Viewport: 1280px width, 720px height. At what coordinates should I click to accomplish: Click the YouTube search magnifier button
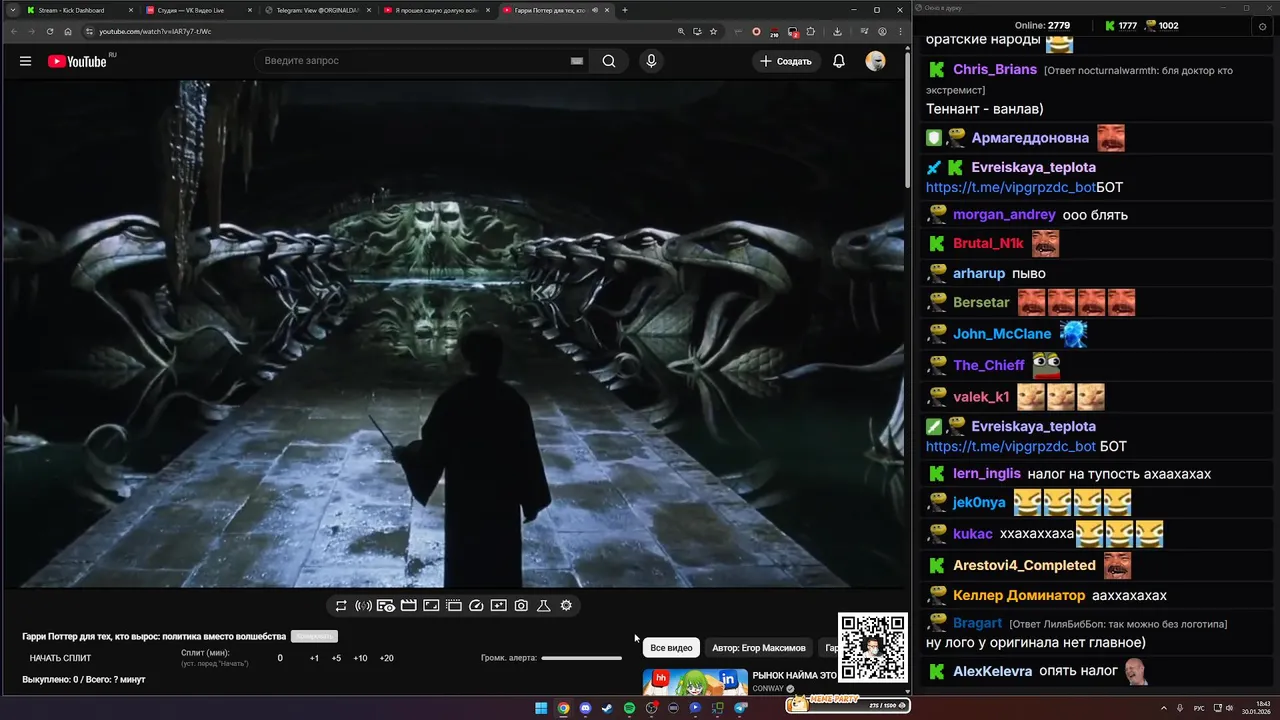click(609, 61)
